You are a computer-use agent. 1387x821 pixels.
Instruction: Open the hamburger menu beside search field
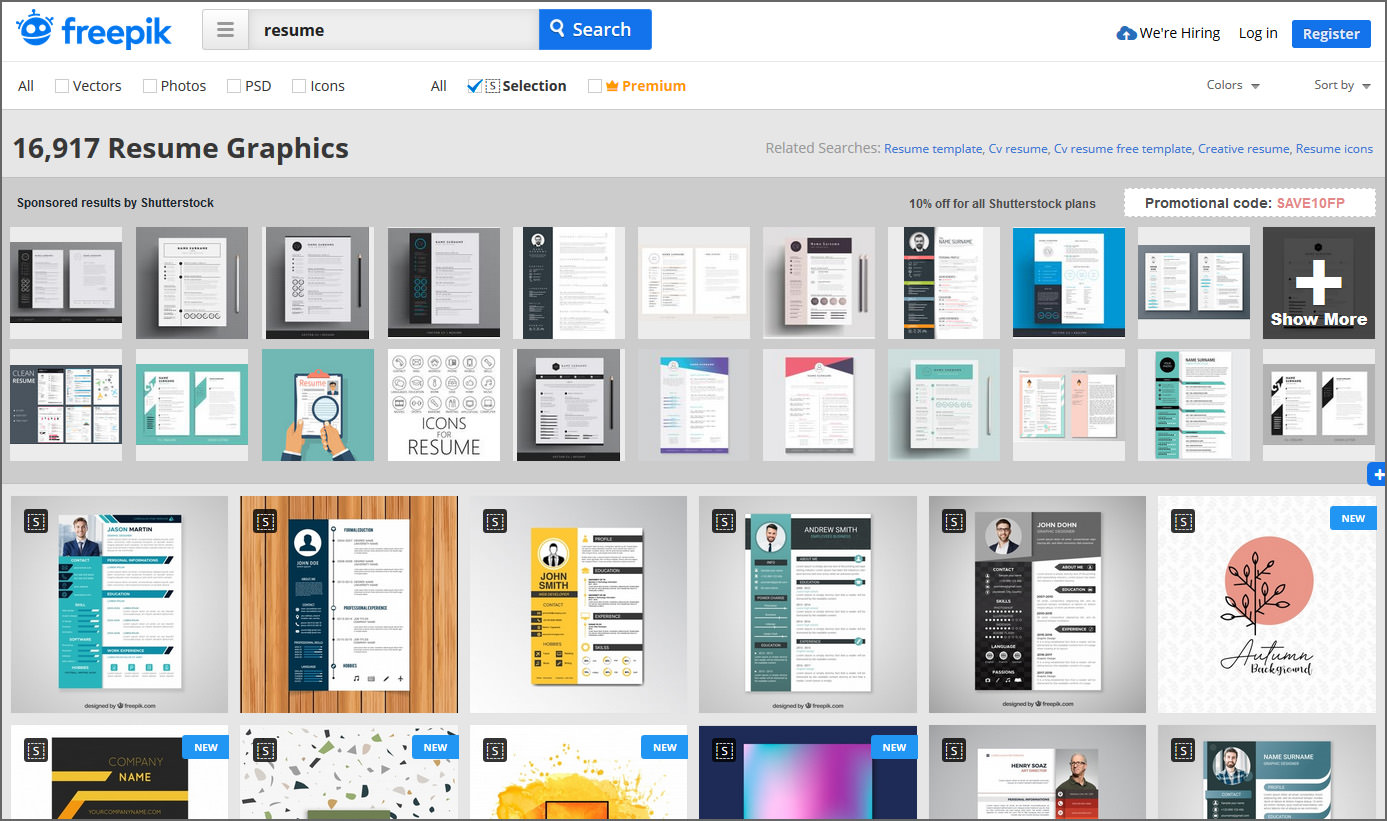[x=225, y=30]
